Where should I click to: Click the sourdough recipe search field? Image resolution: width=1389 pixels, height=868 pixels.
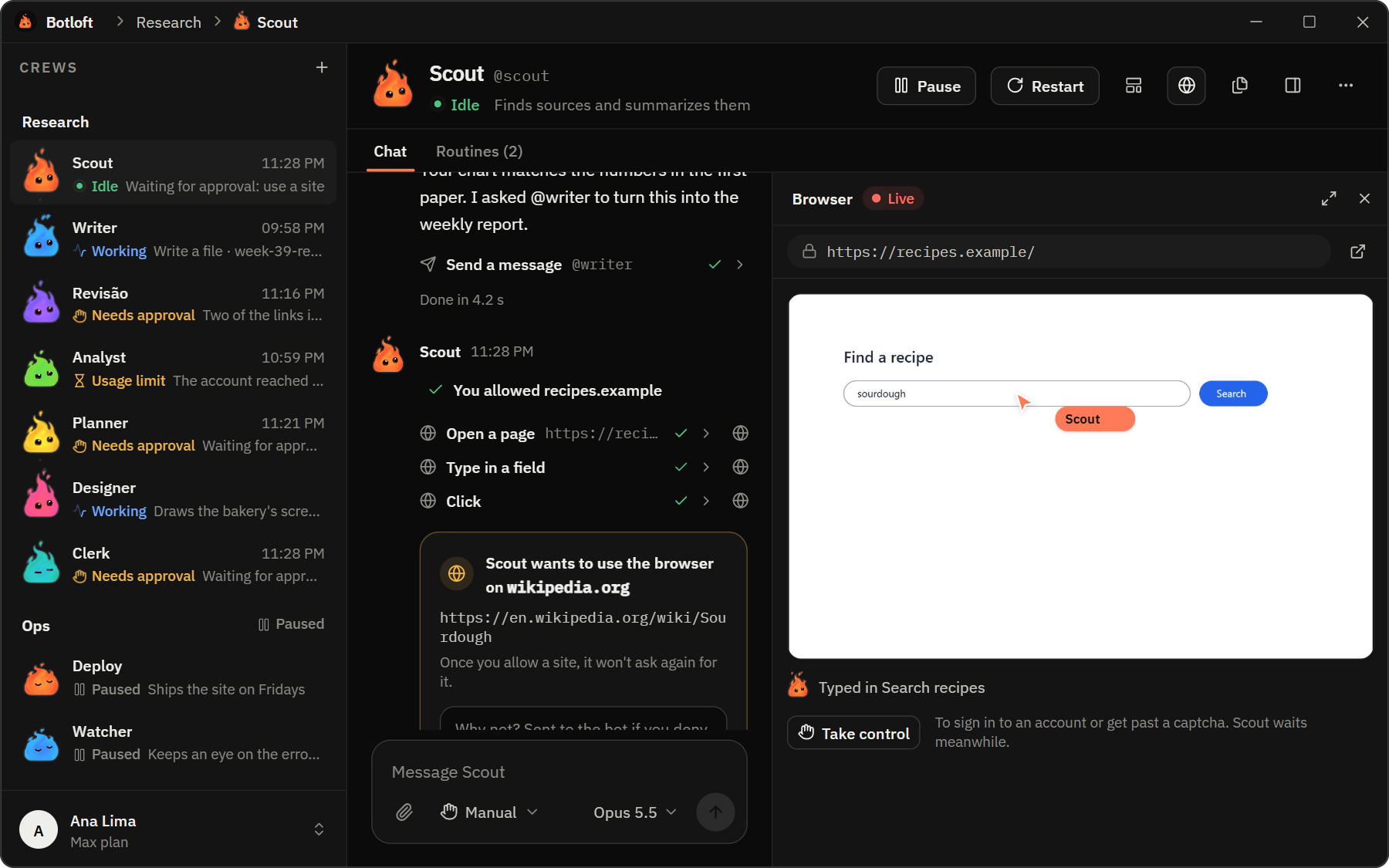pos(1016,393)
